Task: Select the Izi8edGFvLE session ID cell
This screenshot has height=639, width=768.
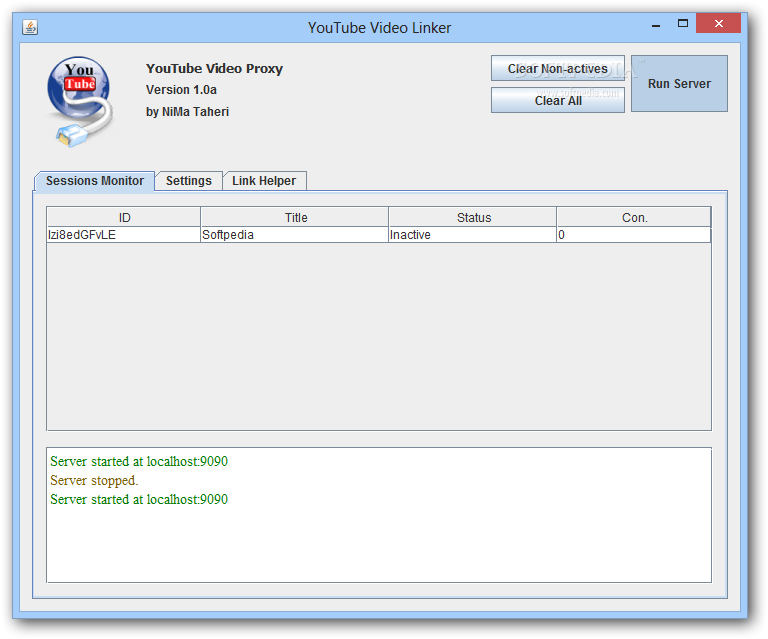Action: [123, 235]
